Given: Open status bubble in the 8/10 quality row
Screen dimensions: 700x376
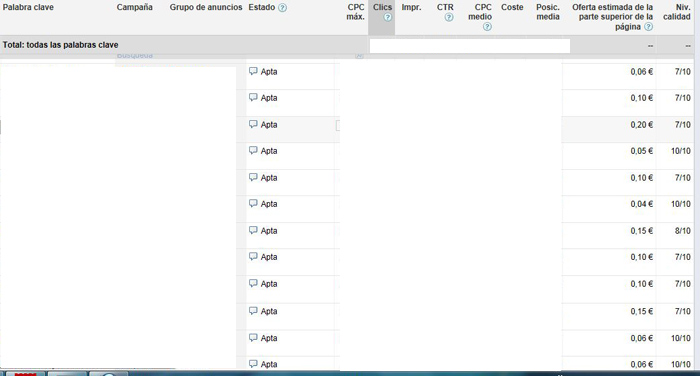Looking at the screenshot, I should tap(253, 230).
